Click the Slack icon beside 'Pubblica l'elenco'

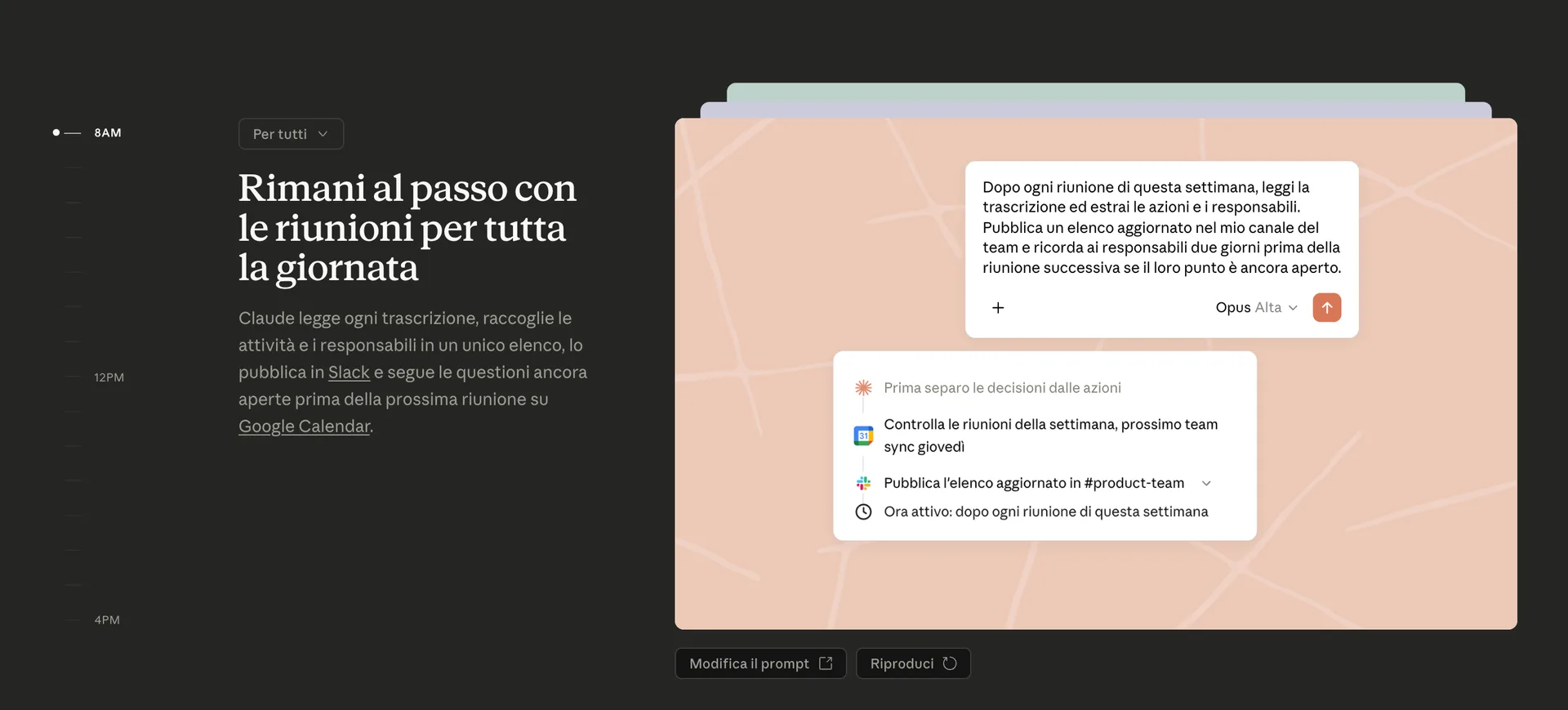point(863,484)
